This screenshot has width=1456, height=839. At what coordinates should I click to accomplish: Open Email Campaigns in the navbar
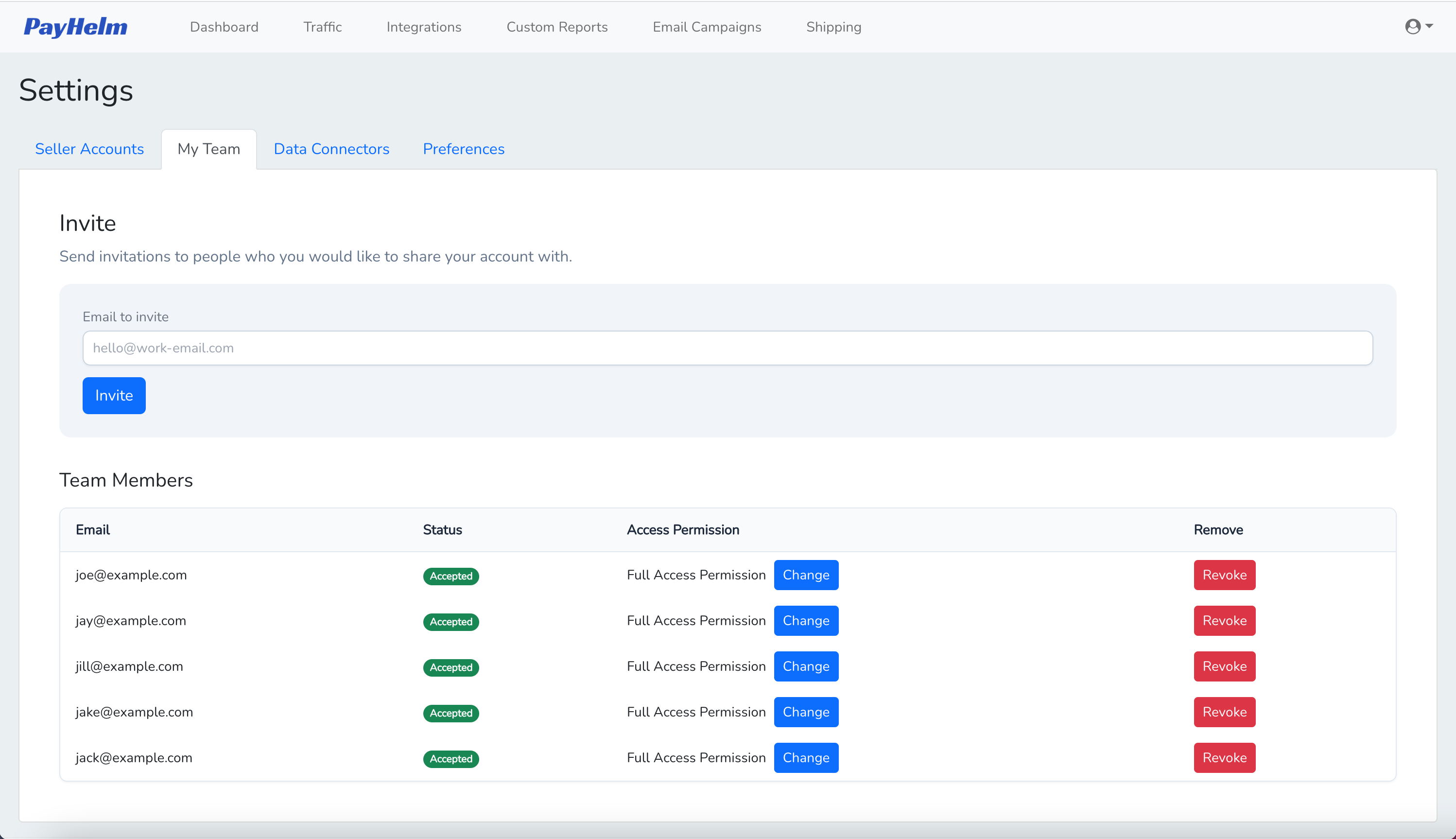pyautogui.click(x=707, y=27)
